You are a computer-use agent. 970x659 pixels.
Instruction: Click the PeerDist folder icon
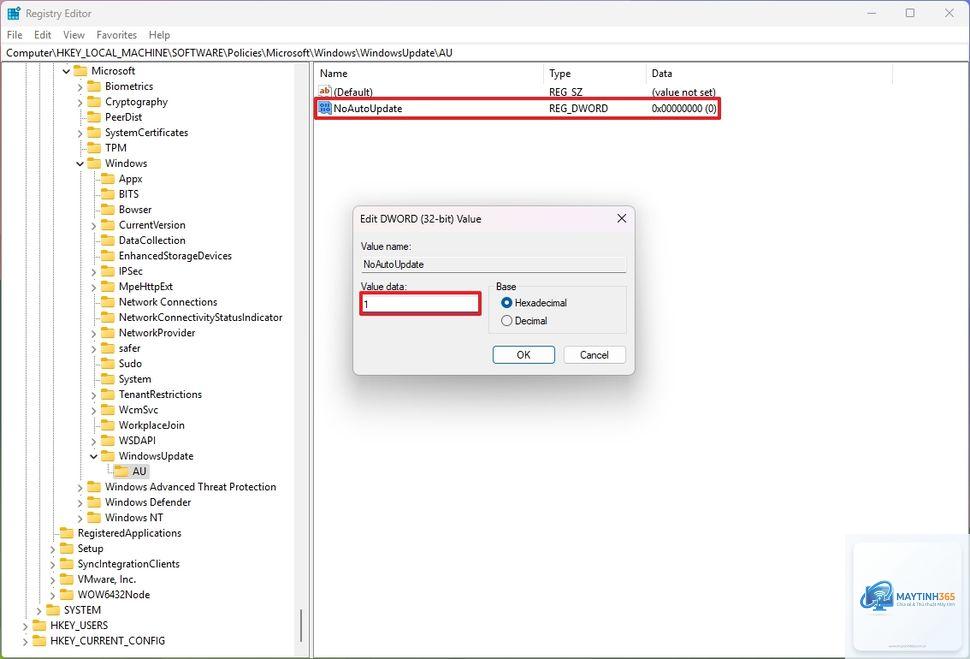(x=95, y=117)
